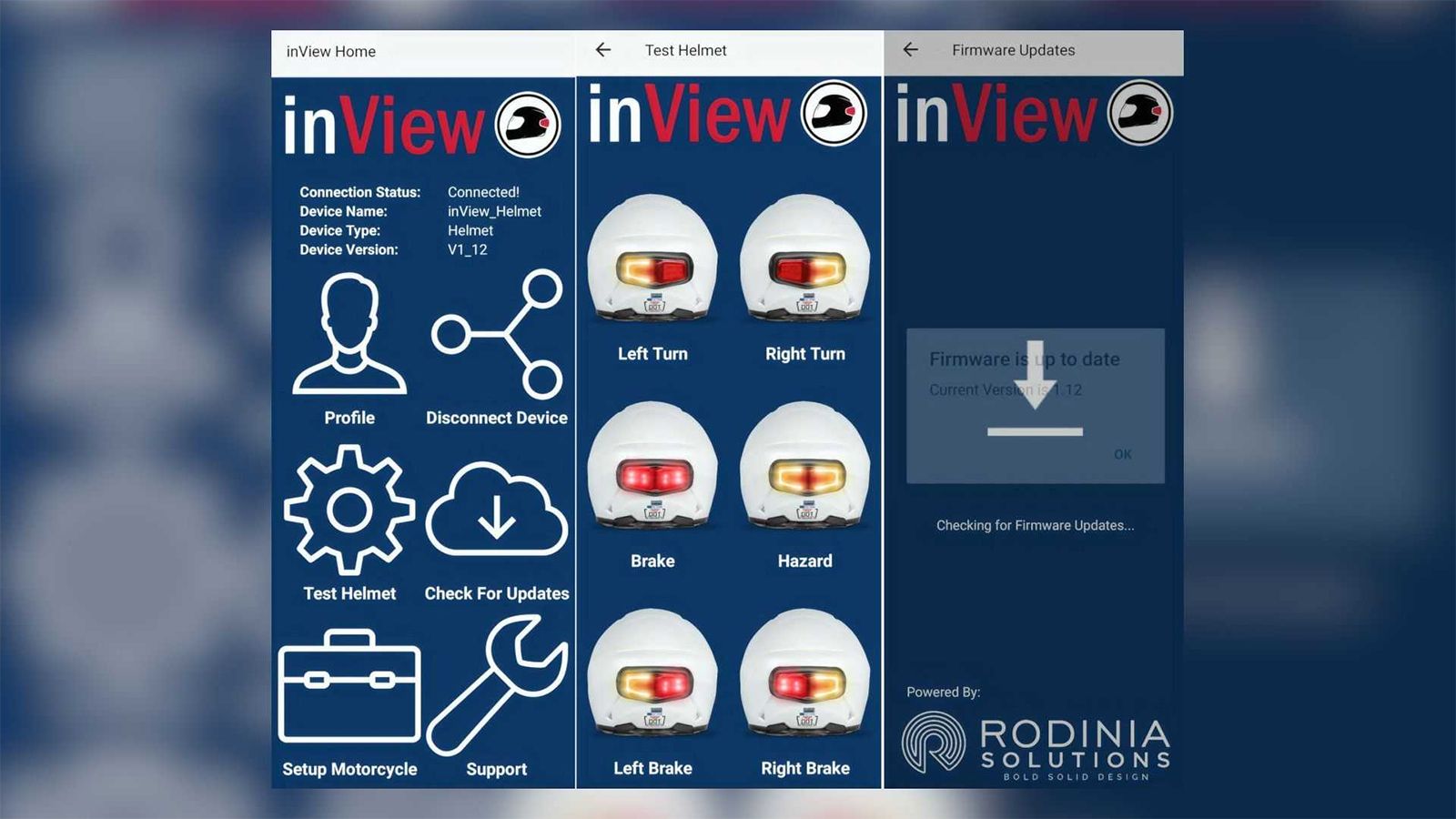Tap helmet logo on inView Home screen

click(528, 125)
